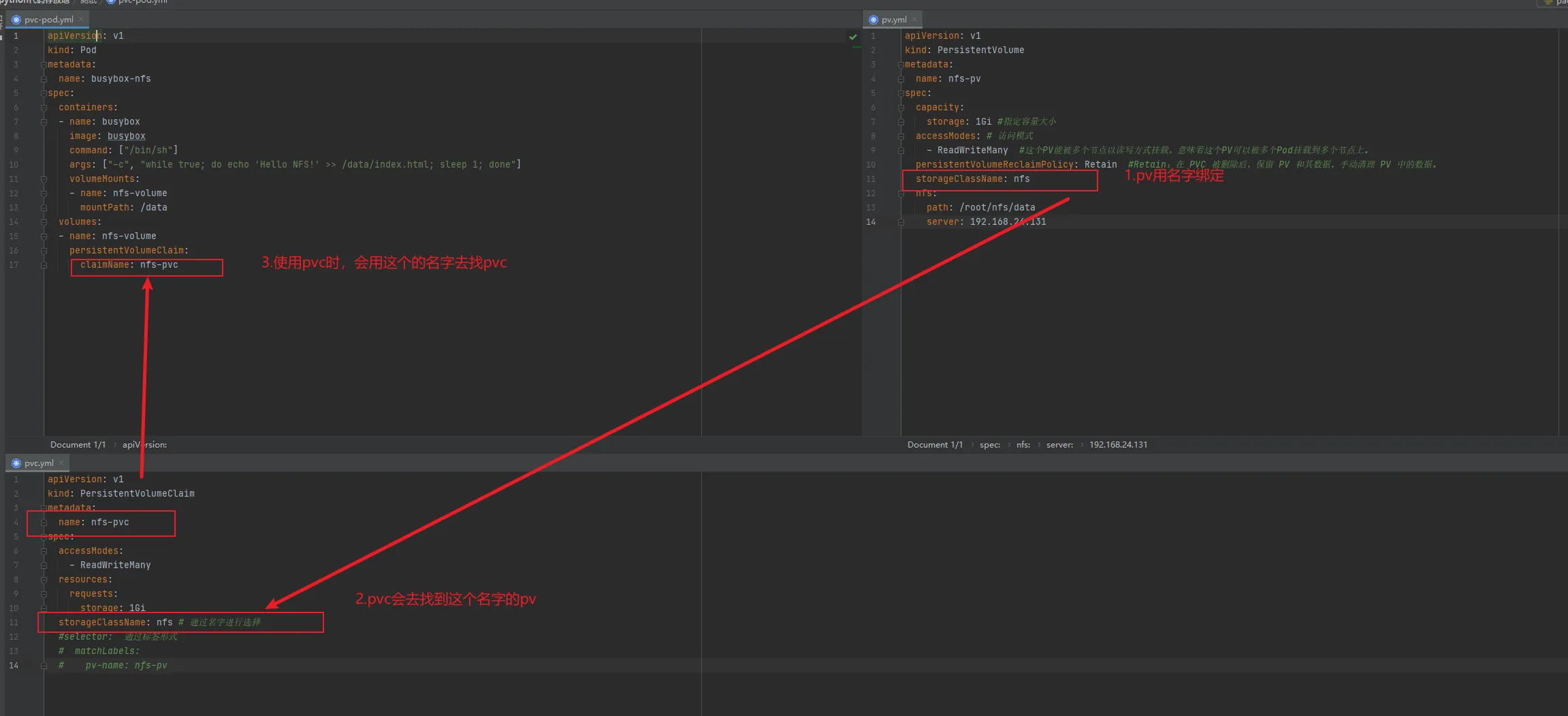Click the commented 'pv-name: nfs-pv' line in pvc.yml
This screenshot has width=1568, height=716.
[x=112, y=666]
